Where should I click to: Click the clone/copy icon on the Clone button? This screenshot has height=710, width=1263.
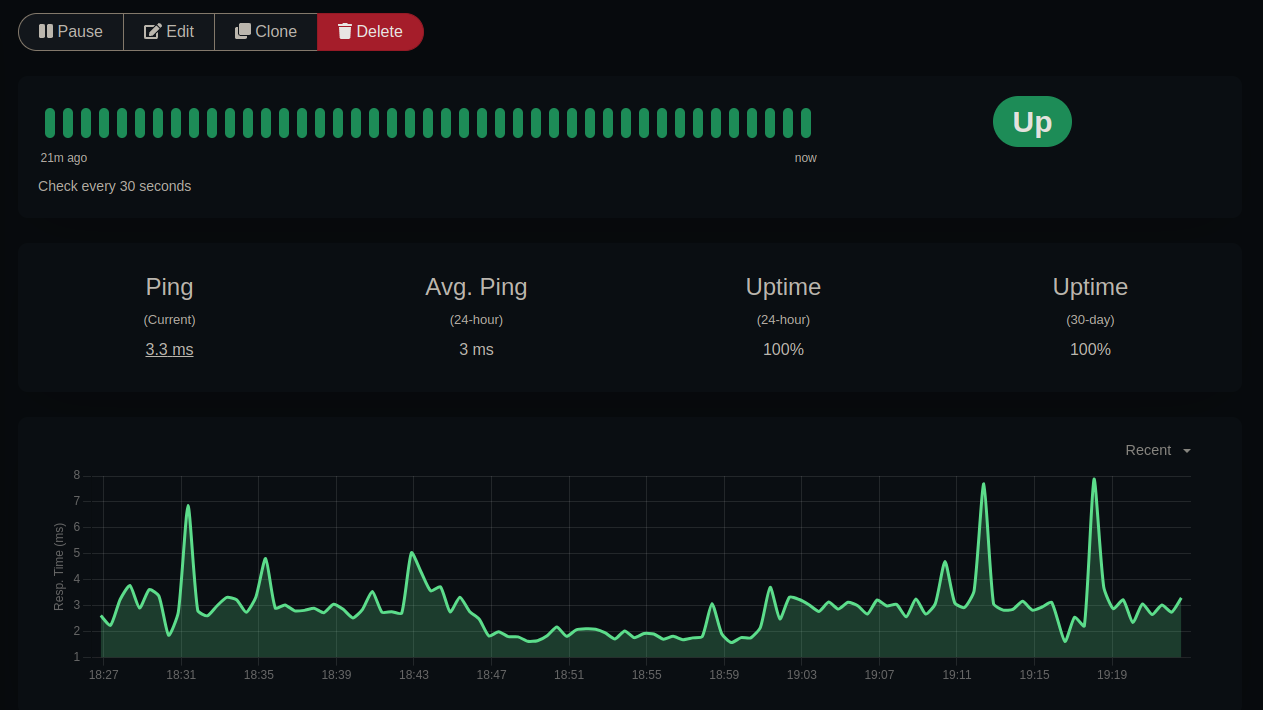click(241, 31)
